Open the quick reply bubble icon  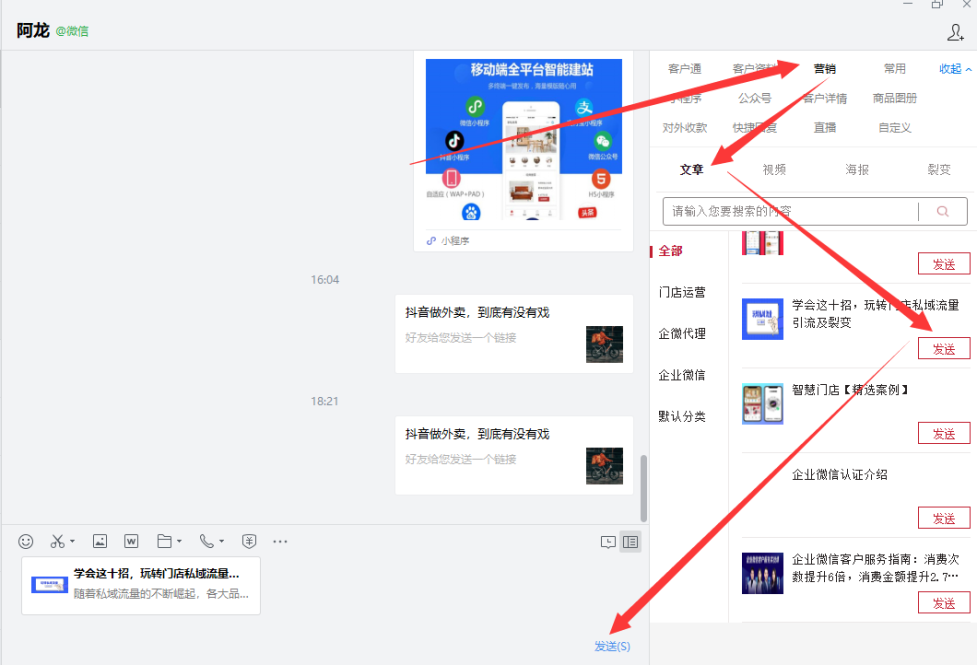click(608, 542)
